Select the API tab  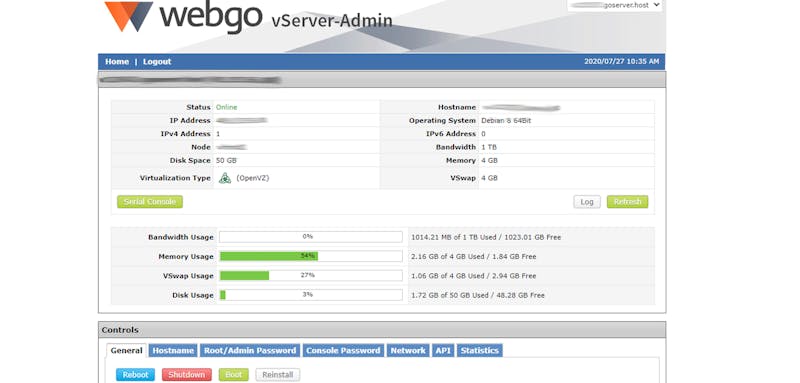[x=443, y=350]
